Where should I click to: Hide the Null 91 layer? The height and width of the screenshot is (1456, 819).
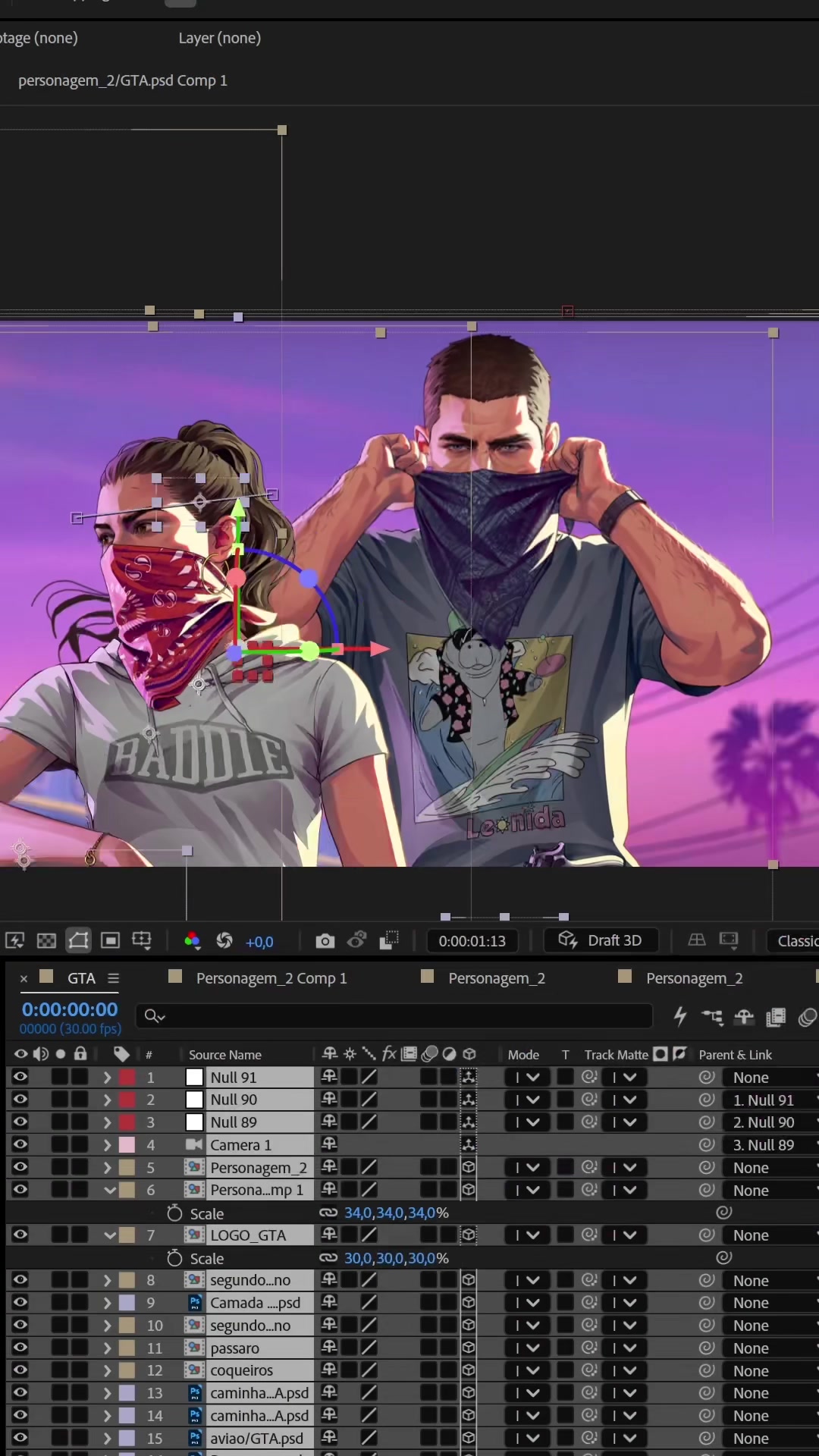click(x=20, y=1077)
